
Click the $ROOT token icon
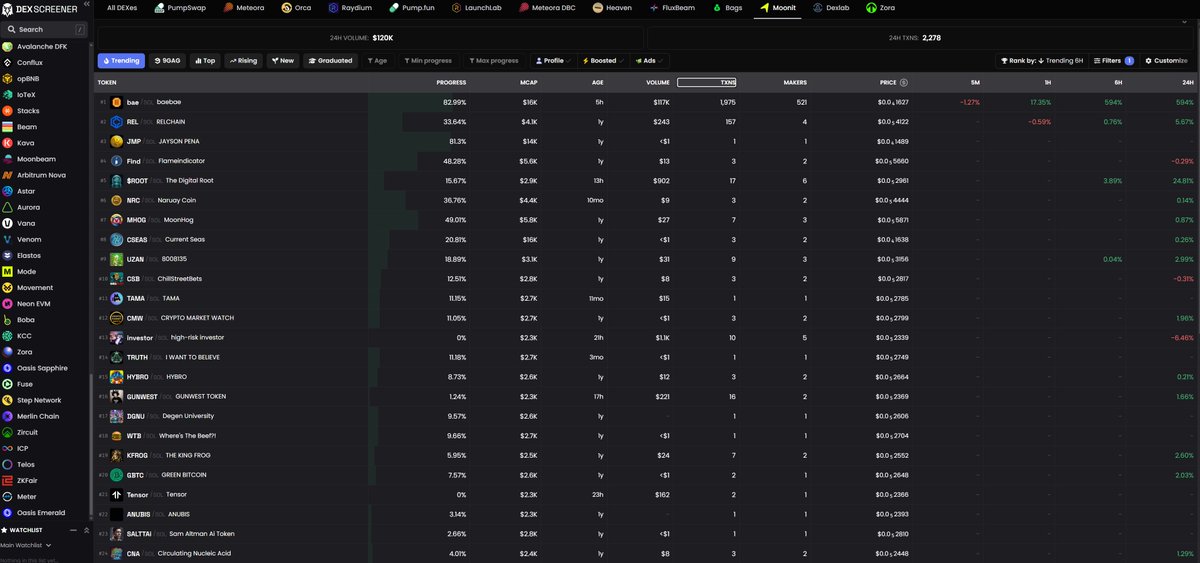pos(117,180)
